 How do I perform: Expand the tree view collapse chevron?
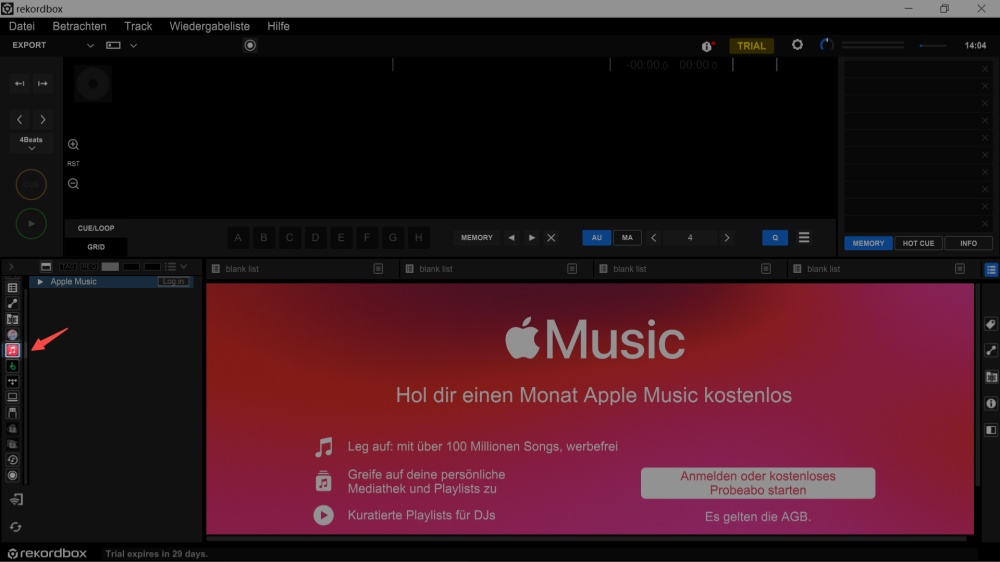tap(11, 267)
